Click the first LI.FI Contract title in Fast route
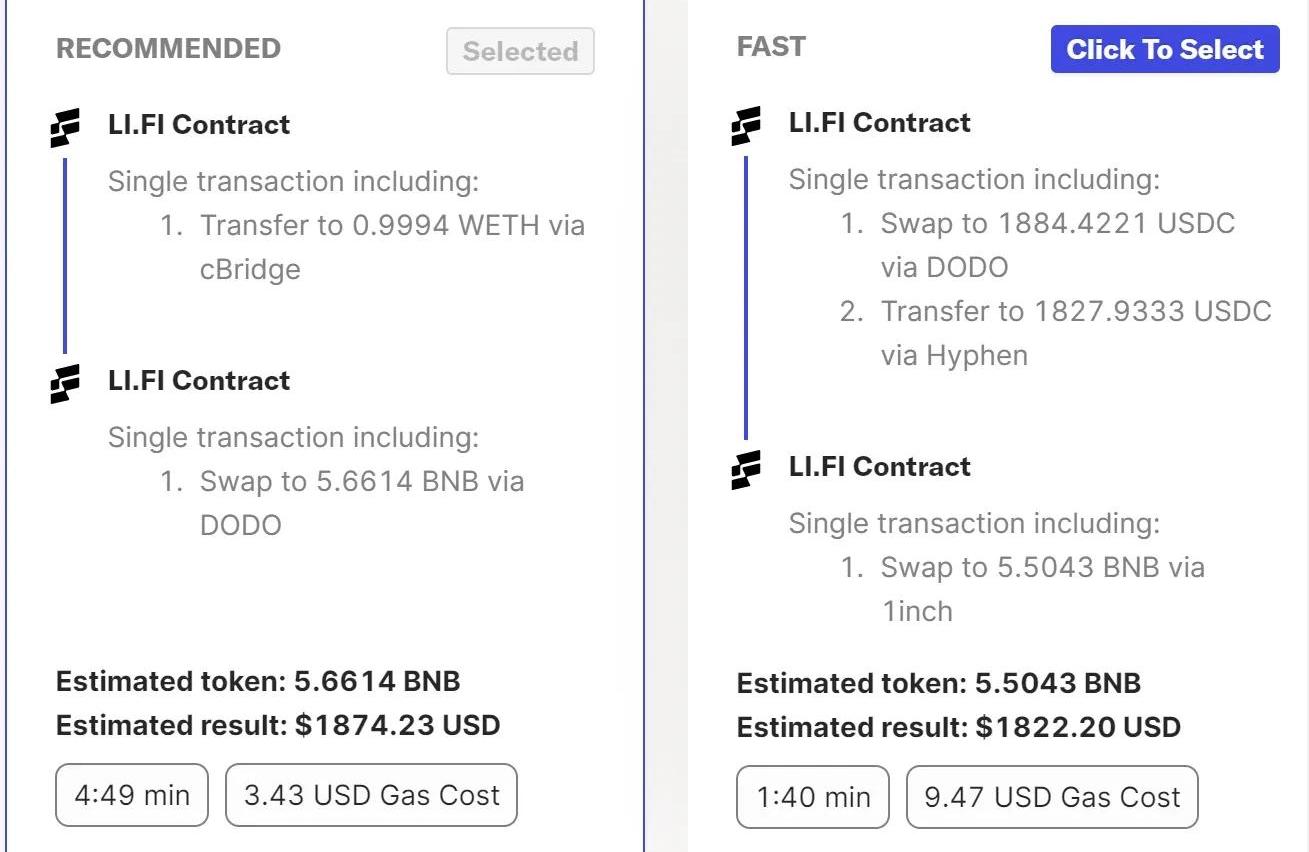 pyautogui.click(x=879, y=123)
